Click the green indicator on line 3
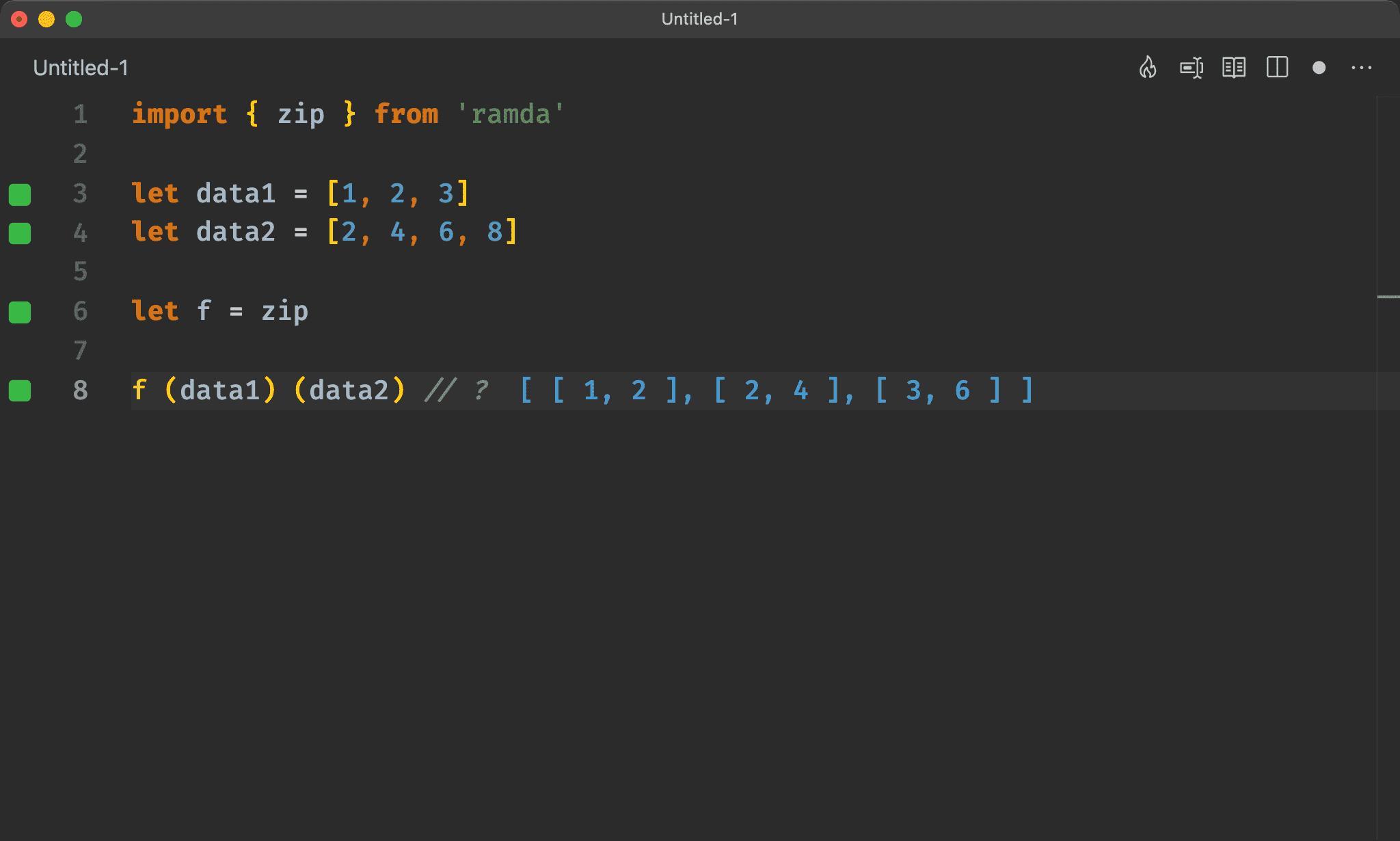Viewport: 1400px width, 841px height. point(20,194)
